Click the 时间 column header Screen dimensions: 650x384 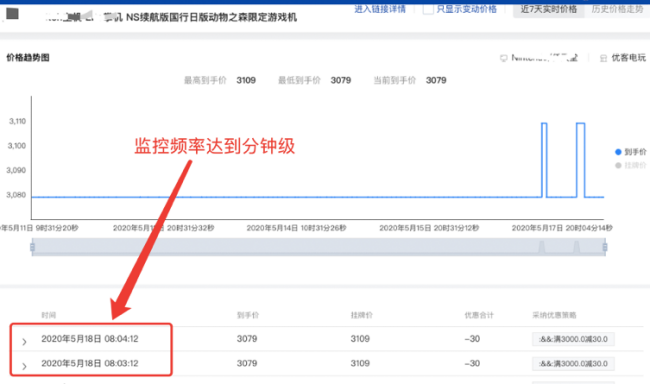tap(49, 315)
